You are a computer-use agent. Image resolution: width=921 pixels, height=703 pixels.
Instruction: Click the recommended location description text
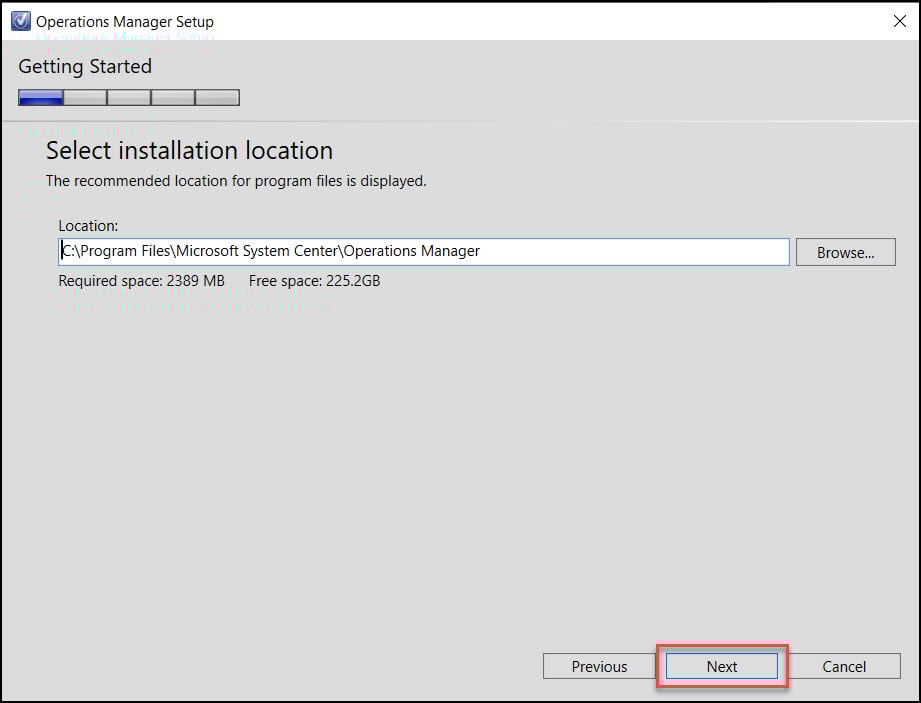click(236, 181)
